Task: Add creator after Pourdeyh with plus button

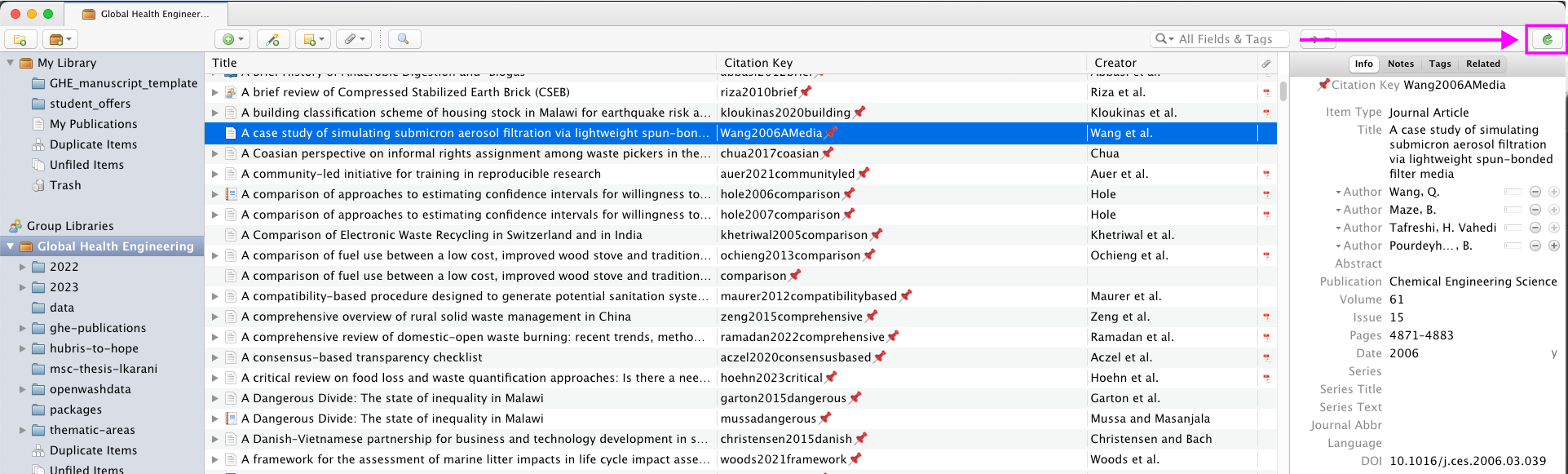Action: coord(1554,246)
